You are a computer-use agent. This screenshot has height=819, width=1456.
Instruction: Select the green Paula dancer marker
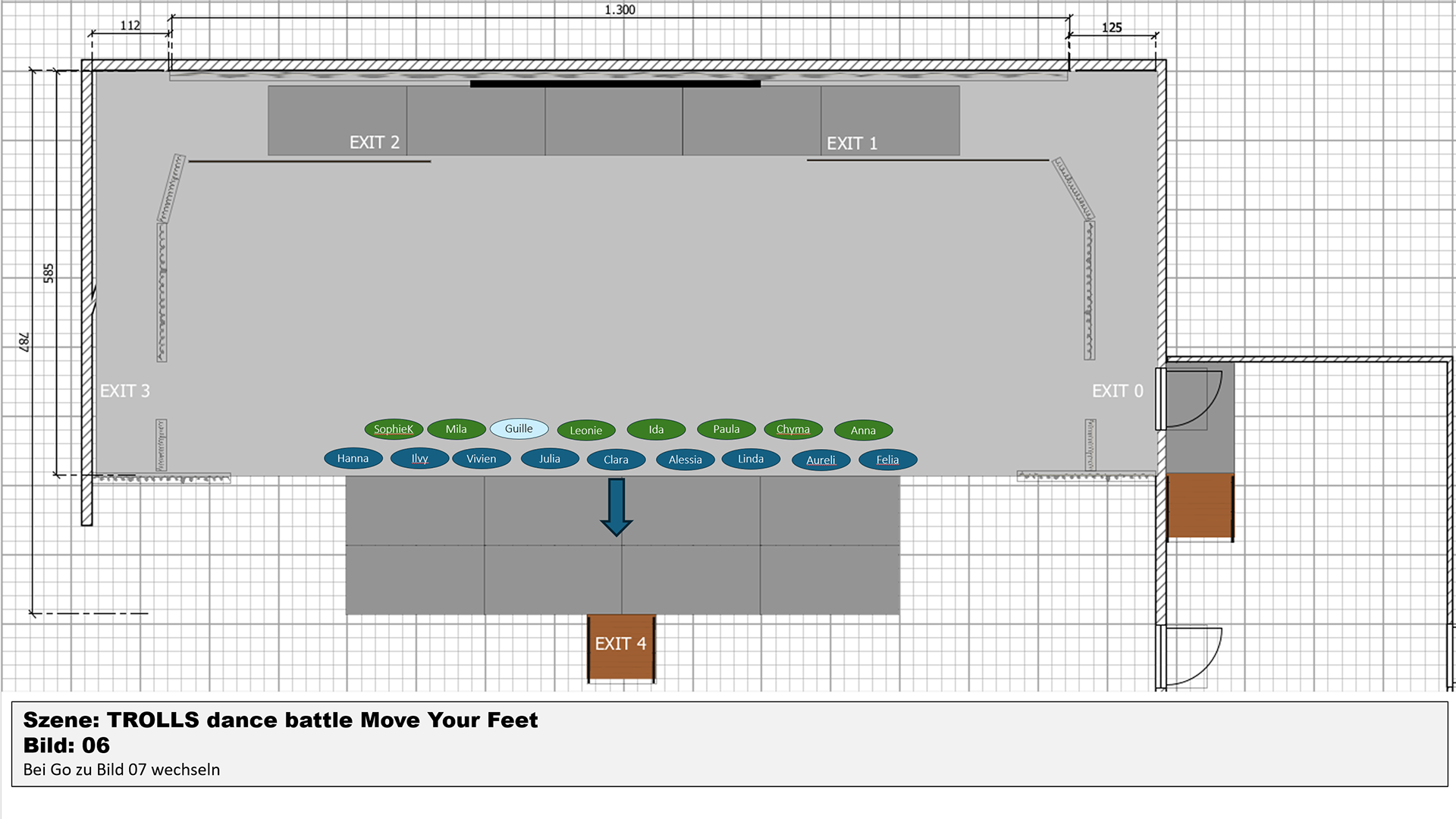tap(726, 429)
